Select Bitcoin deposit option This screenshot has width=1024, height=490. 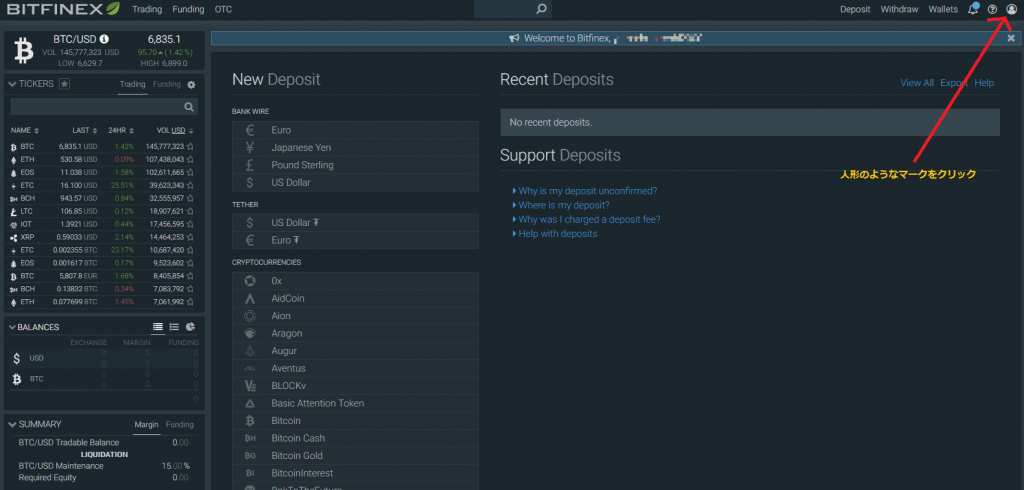(x=355, y=421)
